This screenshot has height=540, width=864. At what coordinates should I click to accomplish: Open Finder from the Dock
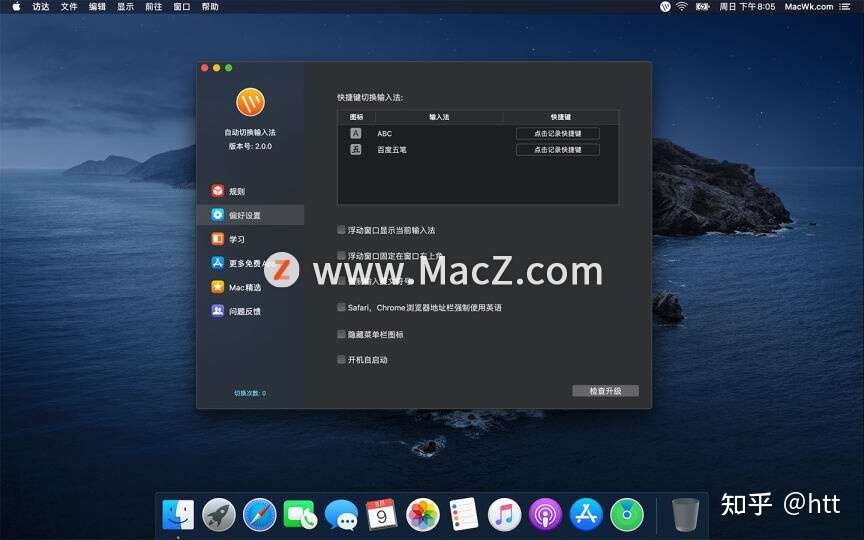[x=178, y=515]
